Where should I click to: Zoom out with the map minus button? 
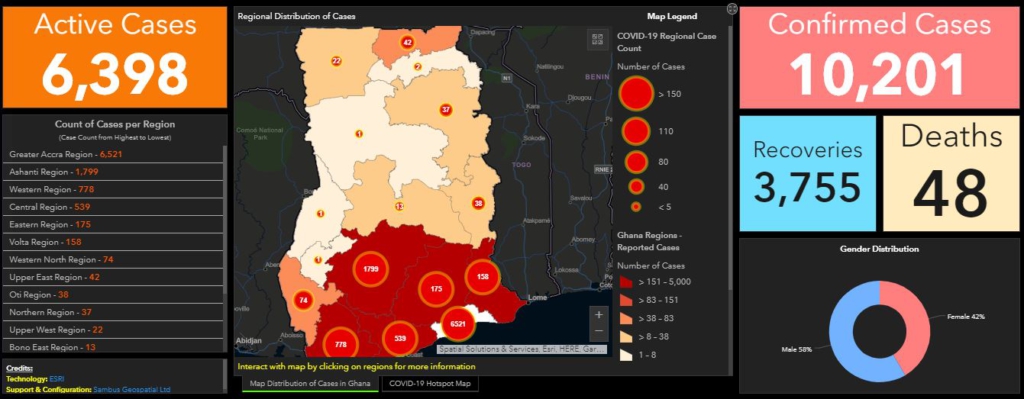click(598, 331)
